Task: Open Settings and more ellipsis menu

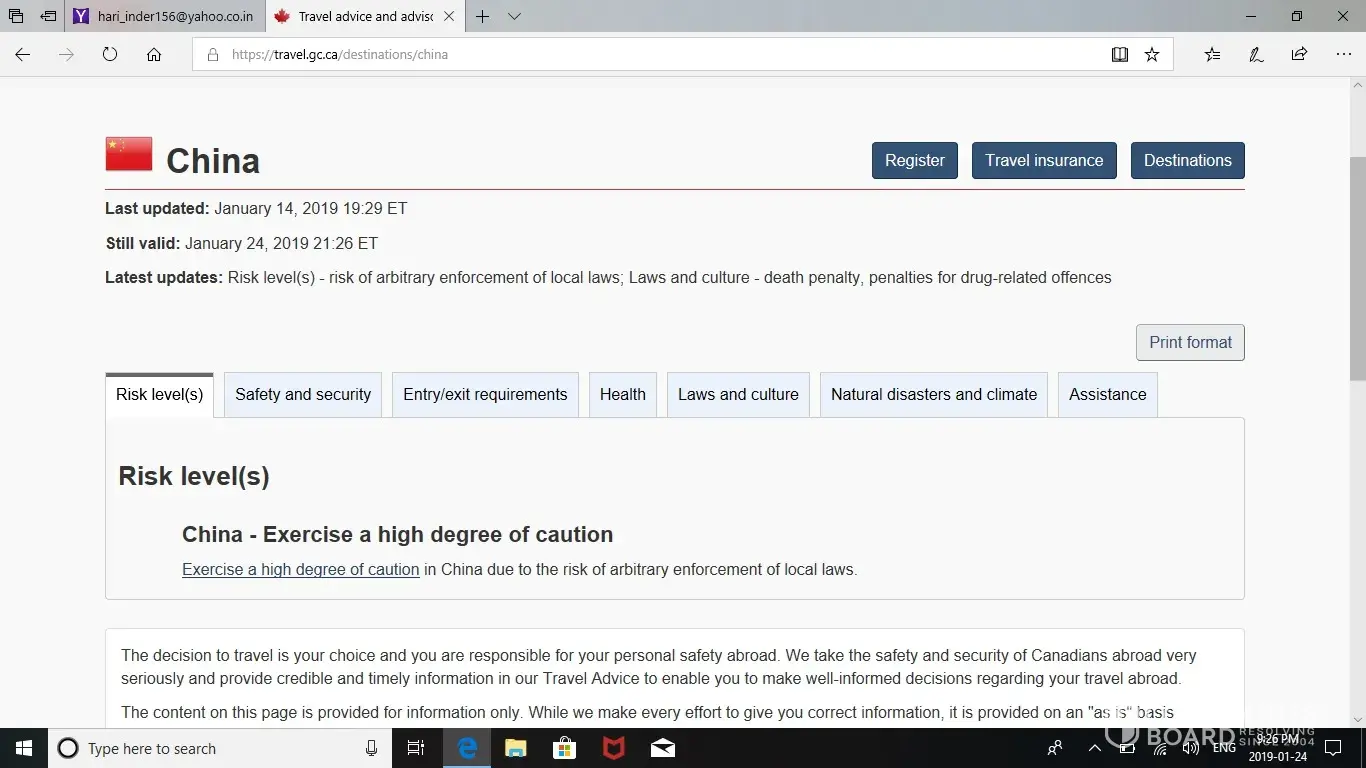Action: (x=1343, y=55)
